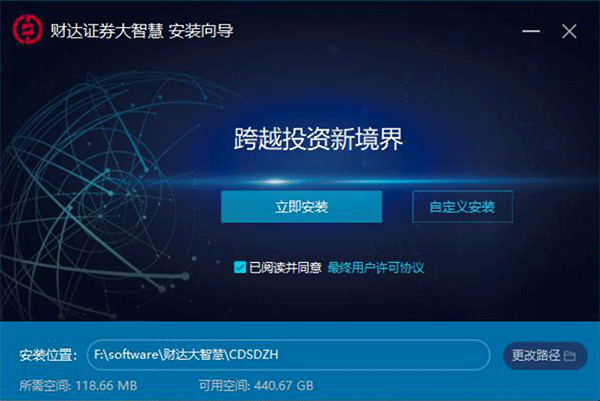Click the install path input field
This screenshot has height=401, width=600.
pos(289,355)
